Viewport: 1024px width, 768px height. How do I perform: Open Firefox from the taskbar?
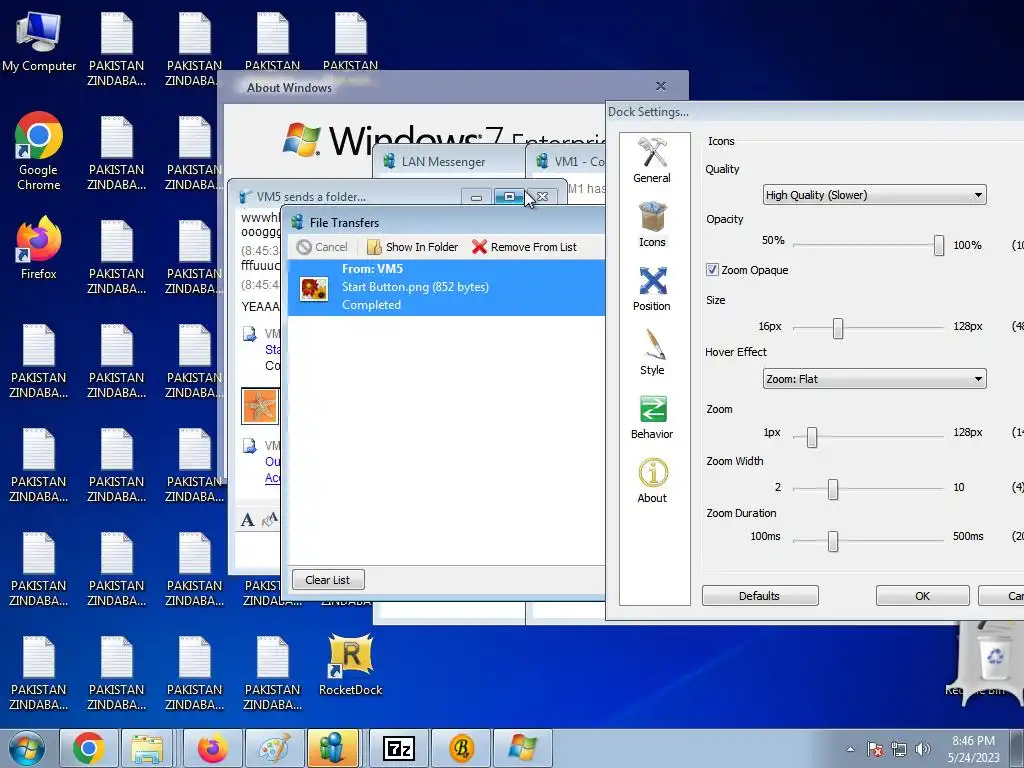tap(213, 748)
